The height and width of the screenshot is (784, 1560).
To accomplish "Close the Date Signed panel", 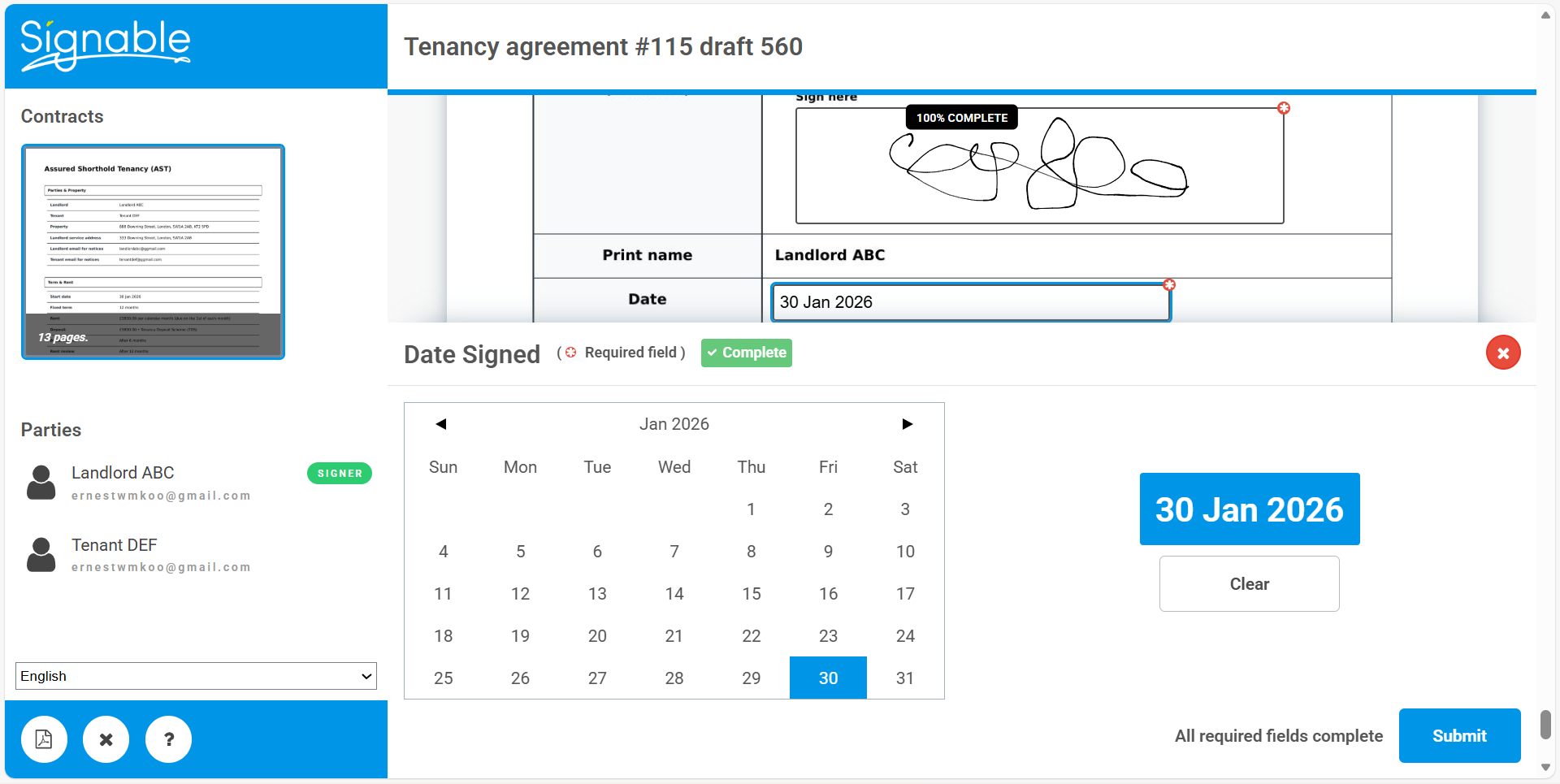I will click(x=1502, y=352).
